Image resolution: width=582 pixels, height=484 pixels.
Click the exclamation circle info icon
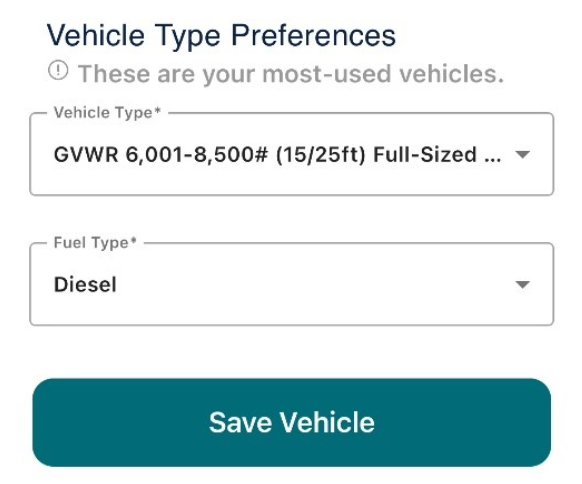[x=58, y=70]
